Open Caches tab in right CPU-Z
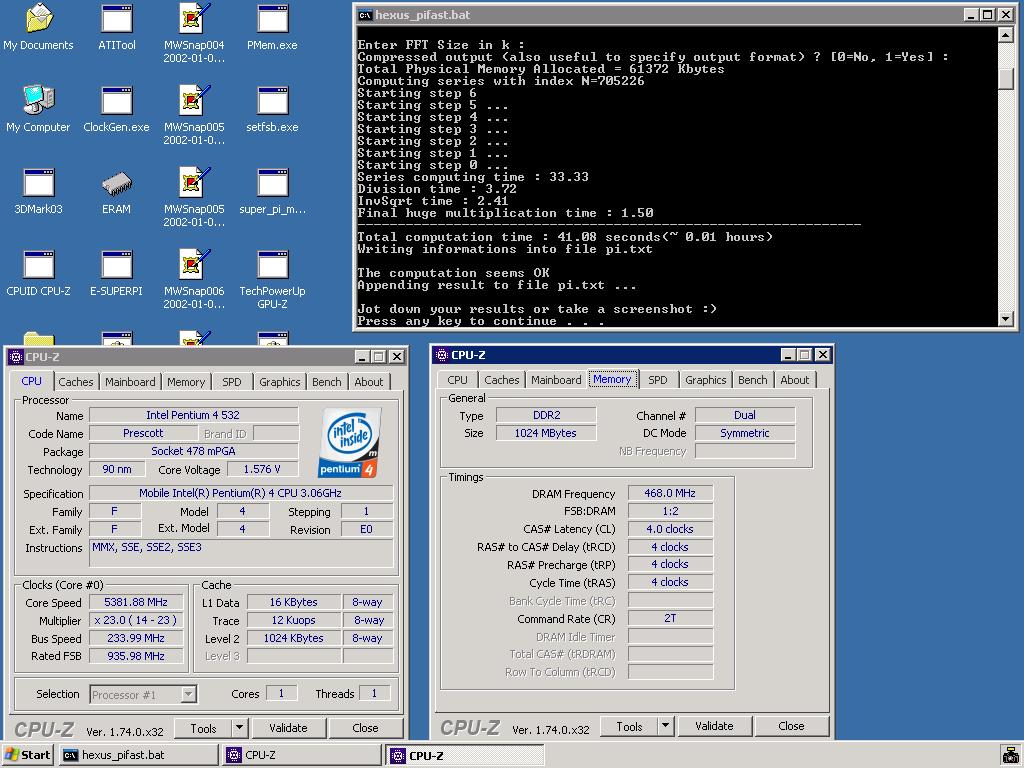This screenshot has height=768, width=1024. click(x=502, y=380)
